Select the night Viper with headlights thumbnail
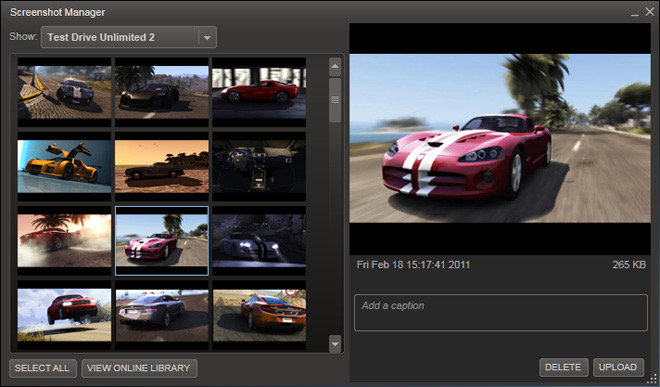This screenshot has width=660, height=387. 259,241
